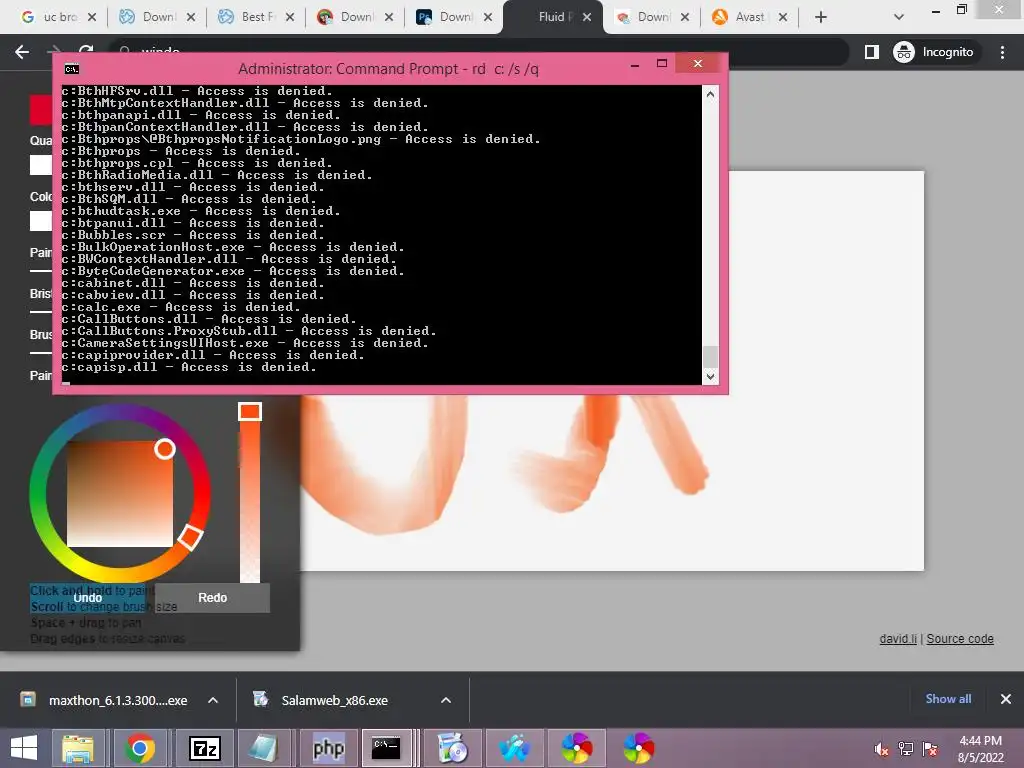
Task: Open File Explorer from taskbar
Action: click(78, 748)
